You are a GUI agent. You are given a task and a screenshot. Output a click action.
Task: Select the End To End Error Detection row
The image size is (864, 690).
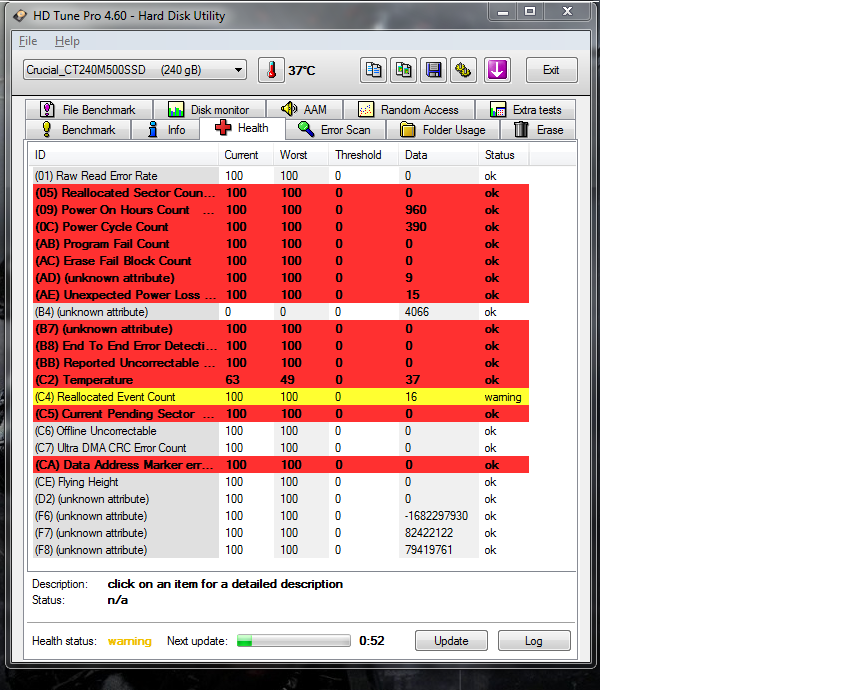[x=281, y=346]
